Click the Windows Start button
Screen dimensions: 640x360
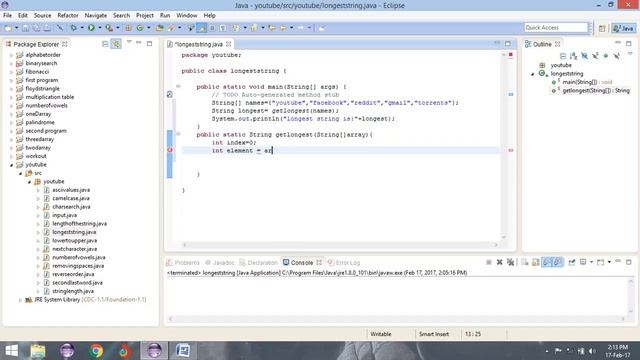(11, 351)
